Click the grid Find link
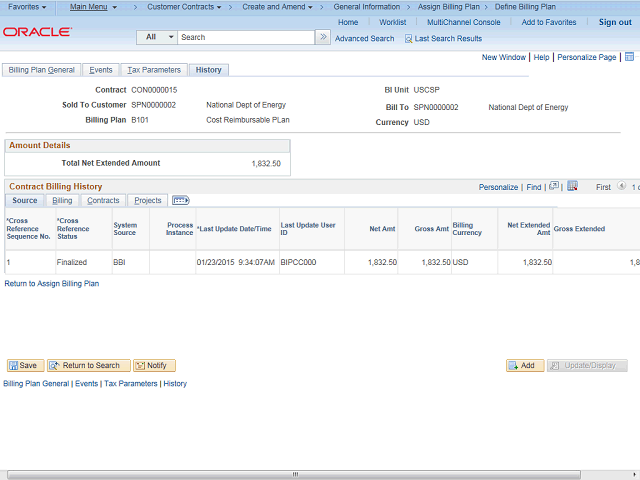 click(533, 187)
